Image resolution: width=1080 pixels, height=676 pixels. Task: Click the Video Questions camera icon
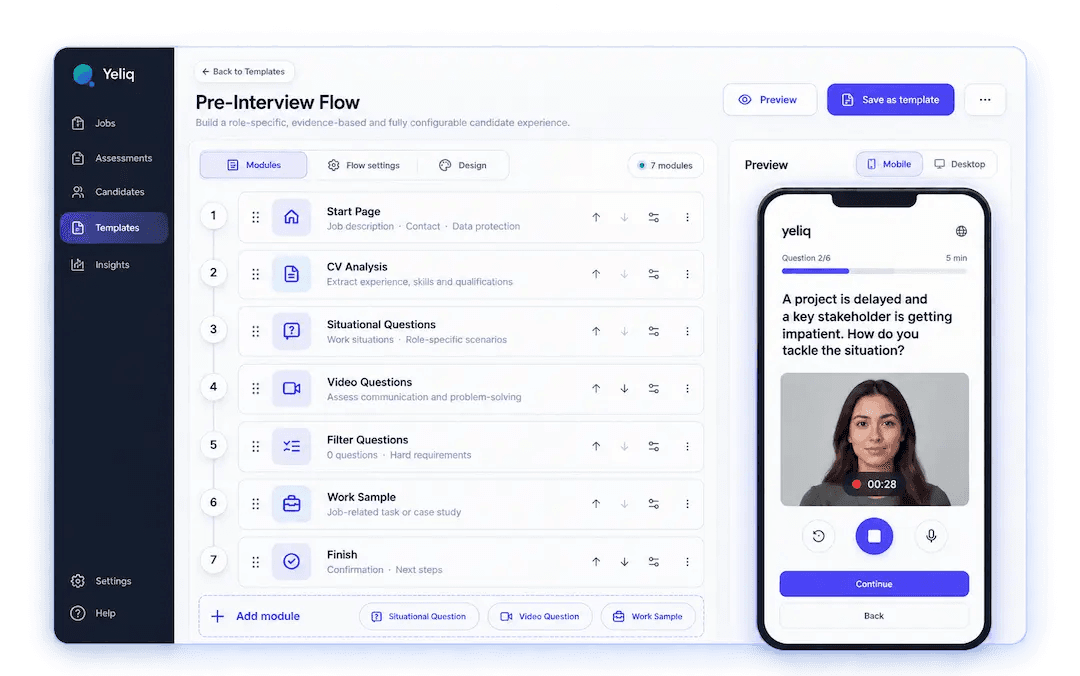(291, 389)
